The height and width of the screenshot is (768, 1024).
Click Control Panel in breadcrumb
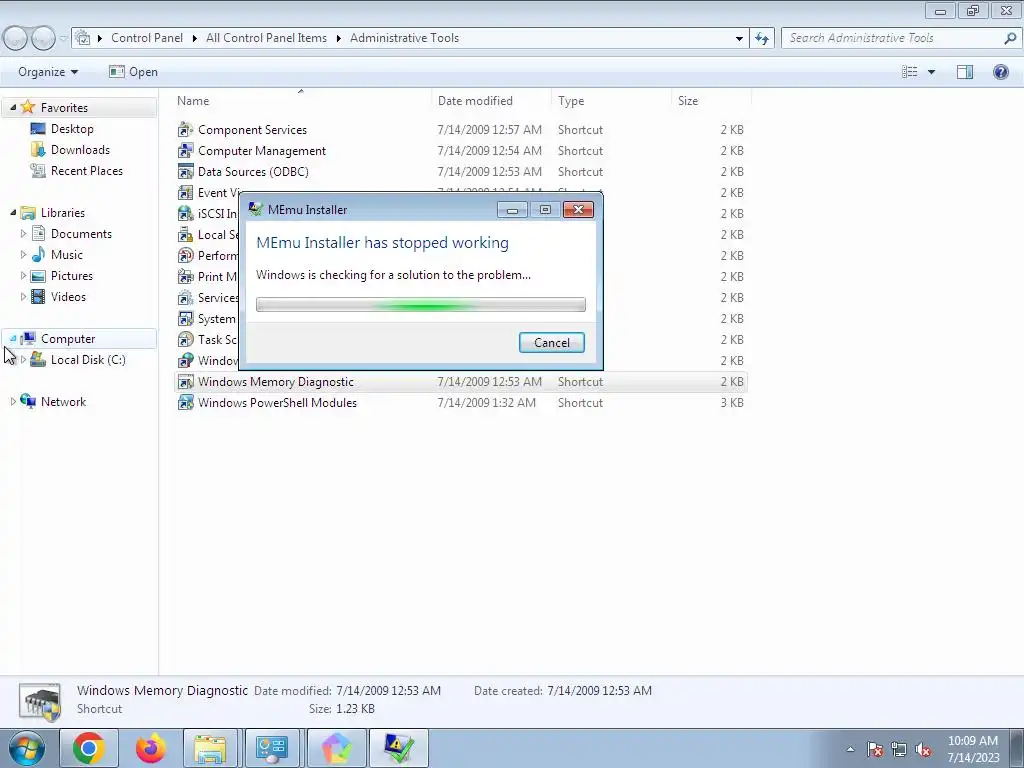[x=147, y=38]
